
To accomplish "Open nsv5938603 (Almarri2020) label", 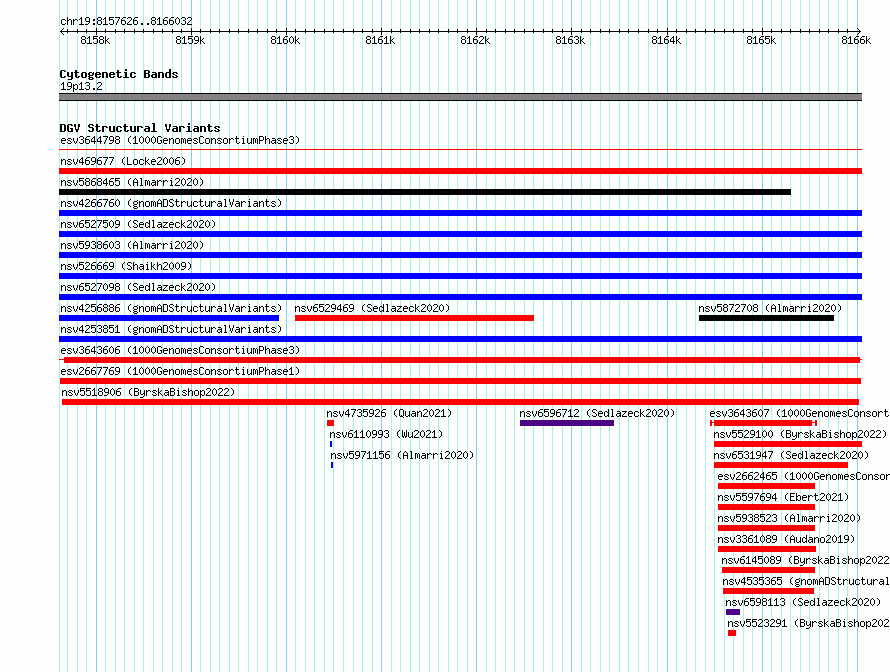I will (132, 245).
